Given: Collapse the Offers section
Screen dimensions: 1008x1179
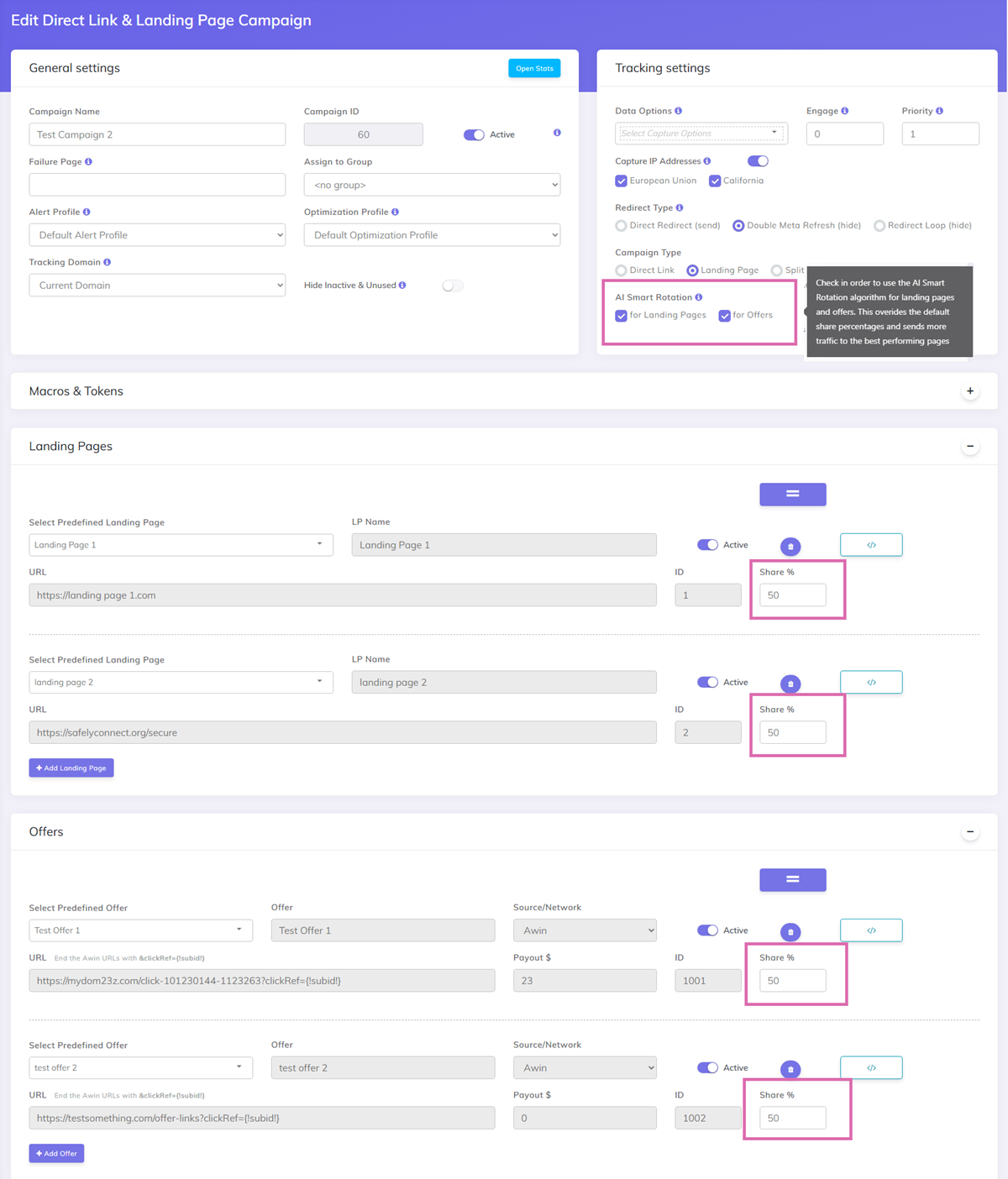Looking at the screenshot, I should pos(970,832).
